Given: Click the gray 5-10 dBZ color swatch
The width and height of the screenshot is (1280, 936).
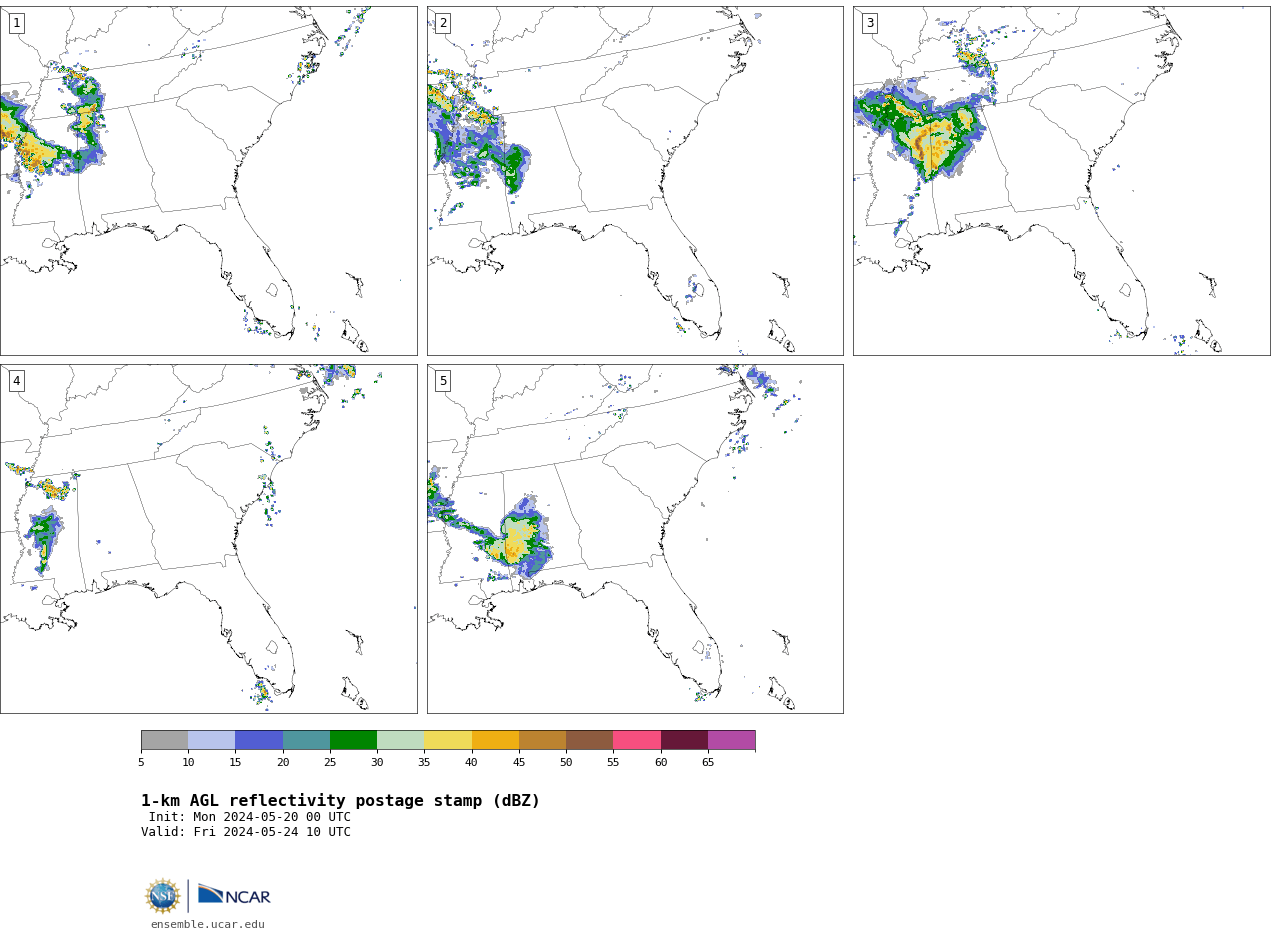Looking at the screenshot, I should point(164,740).
